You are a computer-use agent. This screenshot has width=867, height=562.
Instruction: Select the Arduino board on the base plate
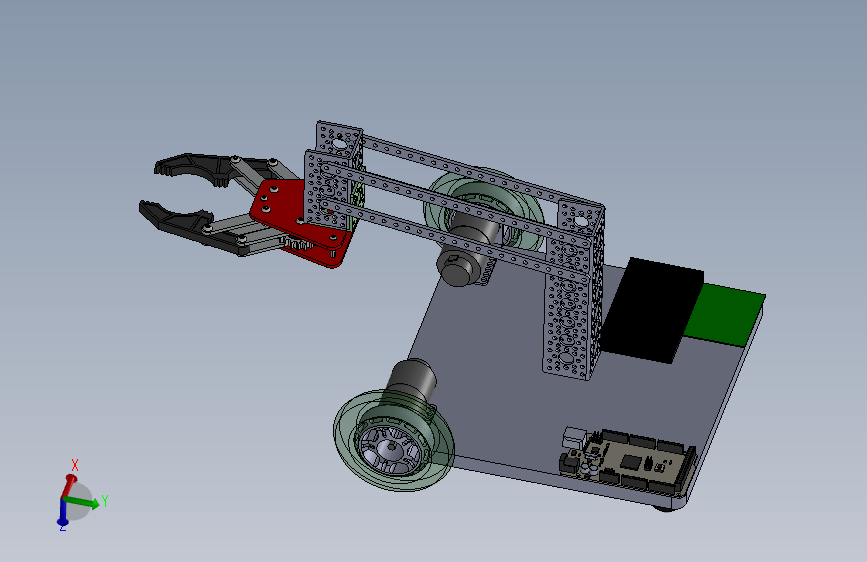[x=628, y=460]
